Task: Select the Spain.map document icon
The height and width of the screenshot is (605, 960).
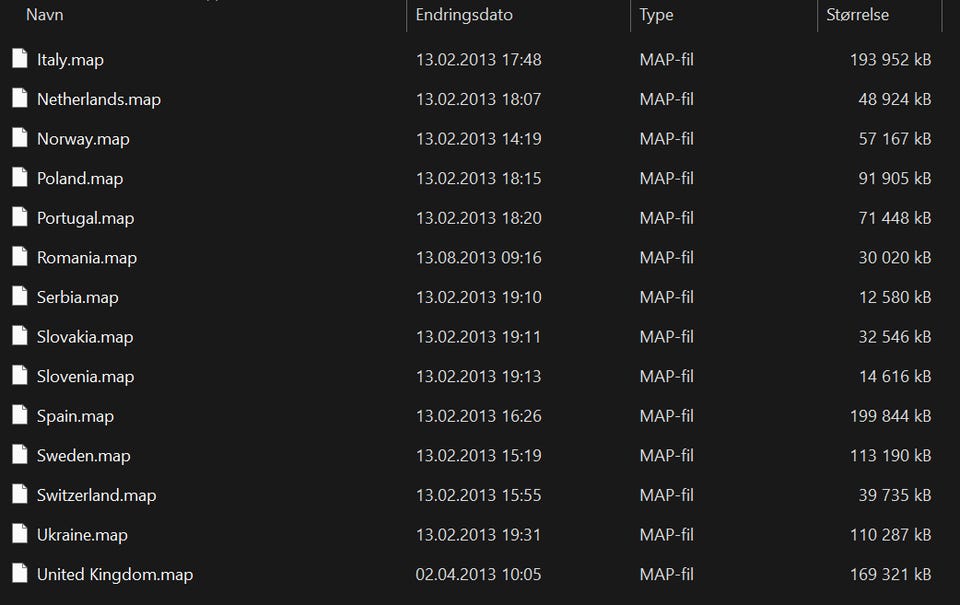Action: pos(20,416)
